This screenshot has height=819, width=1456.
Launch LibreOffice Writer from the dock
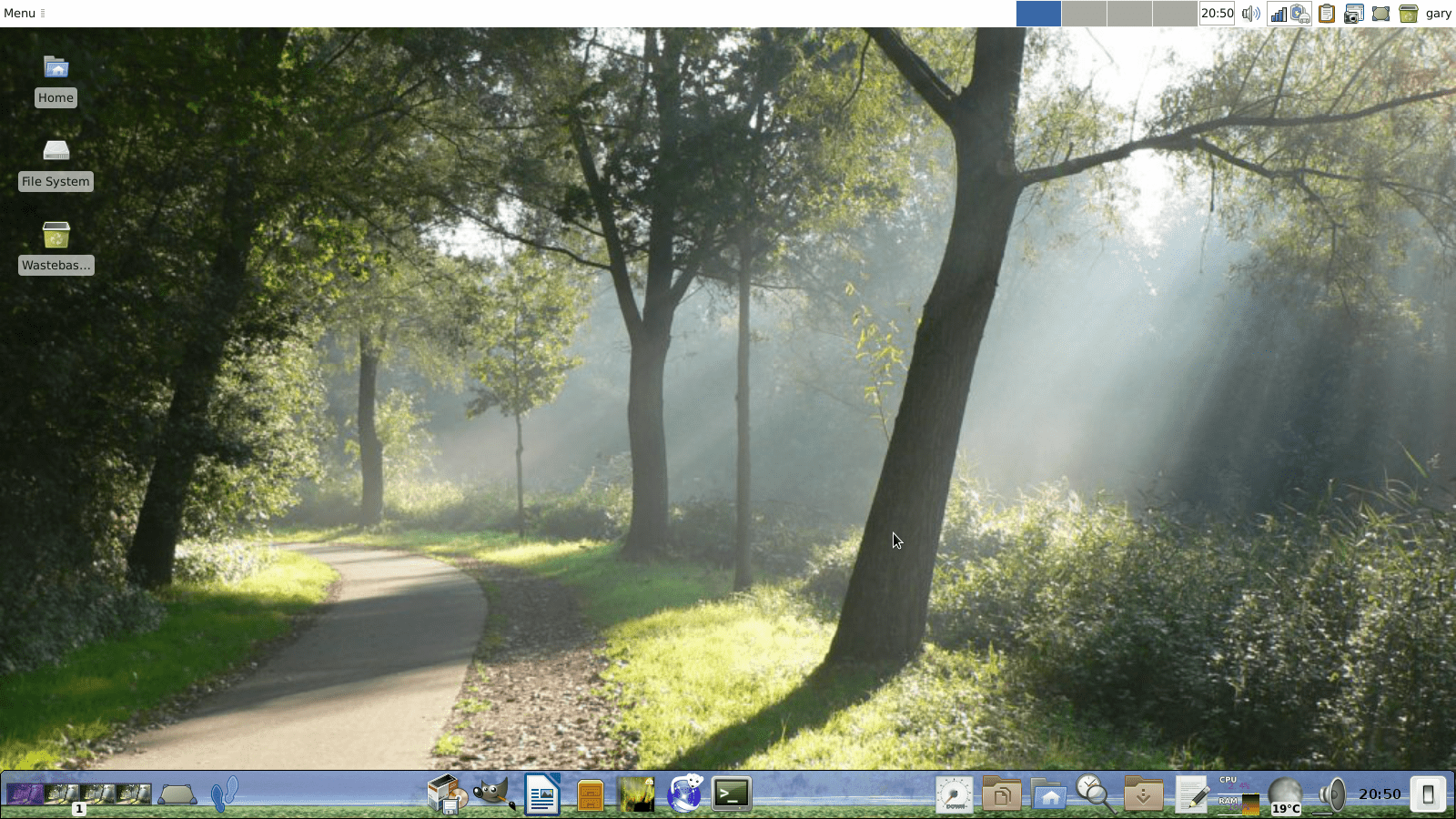tap(542, 794)
